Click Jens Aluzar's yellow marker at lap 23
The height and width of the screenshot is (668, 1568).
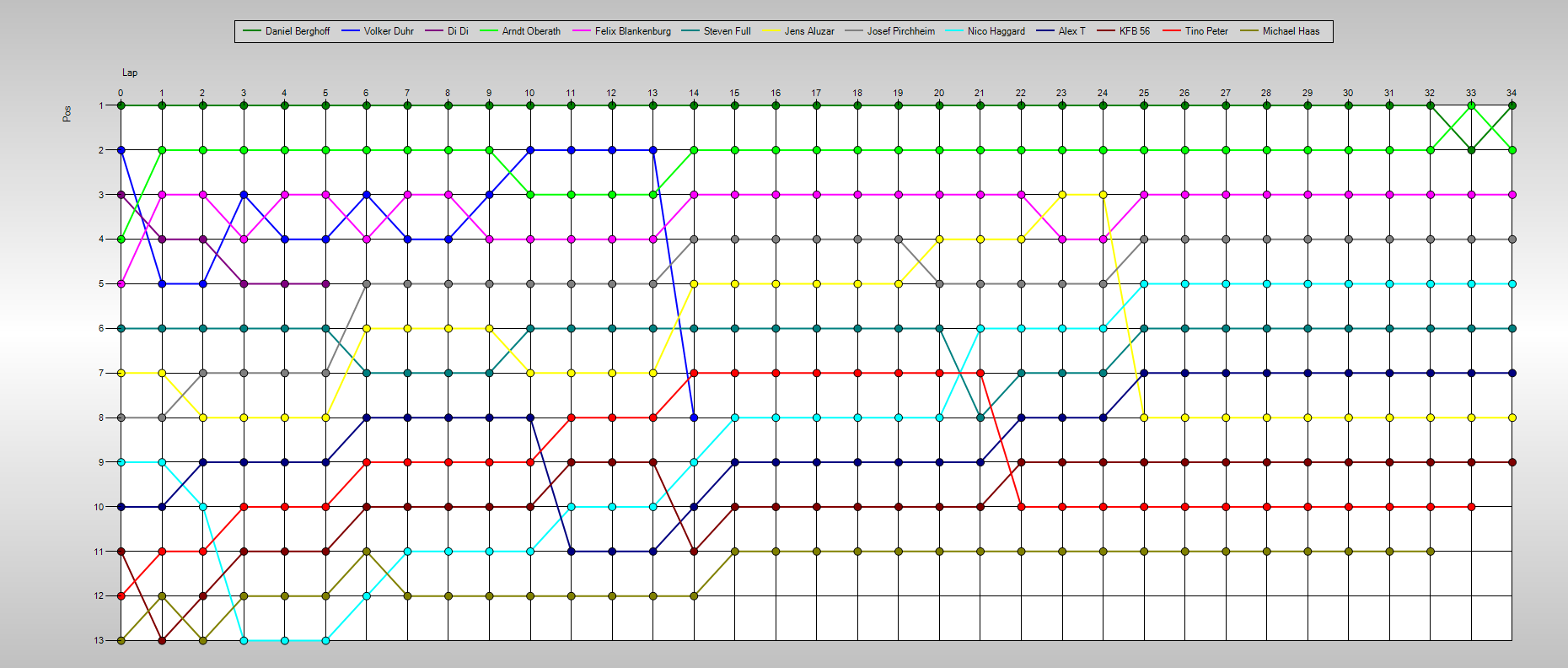click(1062, 195)
